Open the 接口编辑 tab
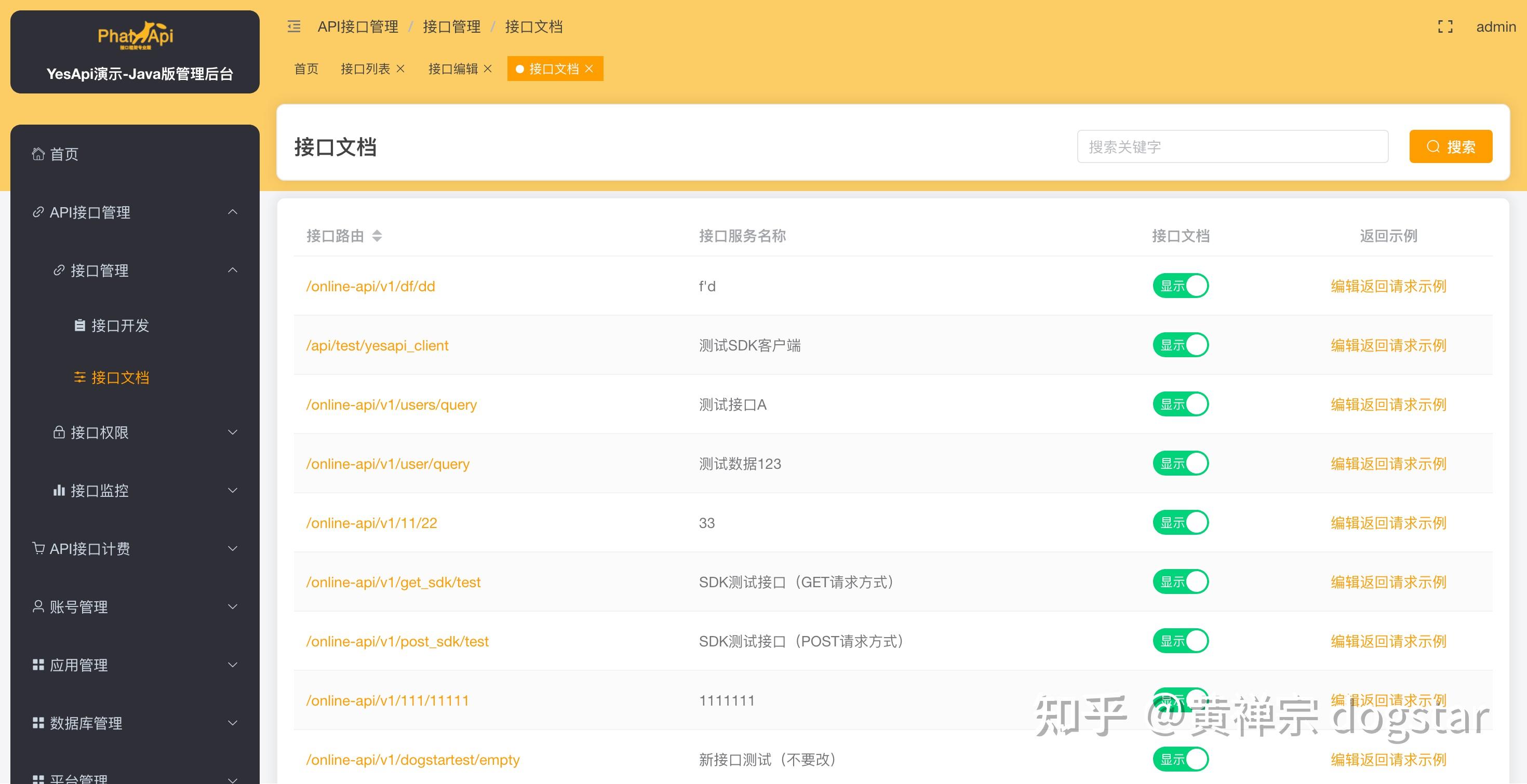The image size is (1527, 784). point(454,68)
